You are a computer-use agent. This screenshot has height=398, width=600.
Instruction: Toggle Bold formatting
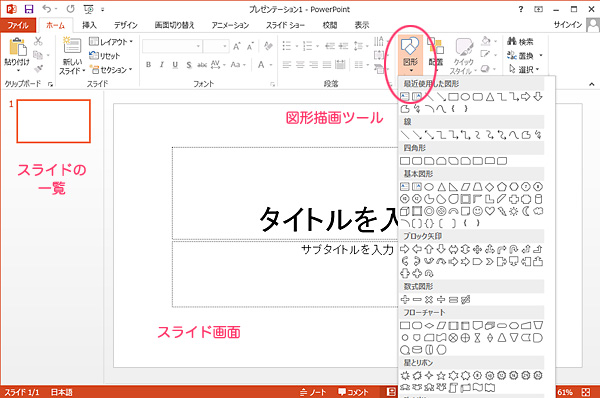tap(148, 65)
